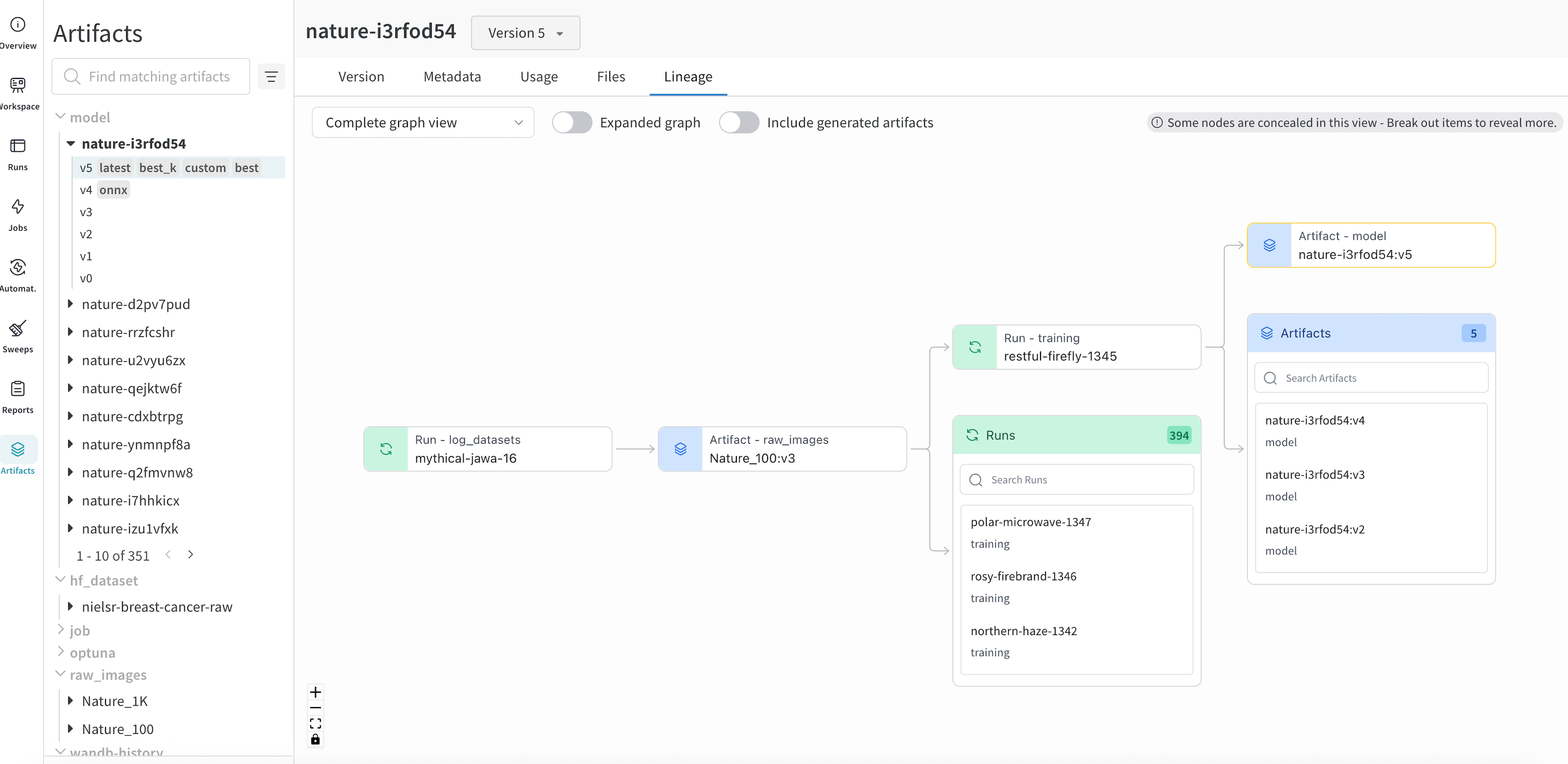Open Complete graph view dropdown
Image resolution: width=1568 pixels, height=764 pixels.
click(x=423, y=122)
